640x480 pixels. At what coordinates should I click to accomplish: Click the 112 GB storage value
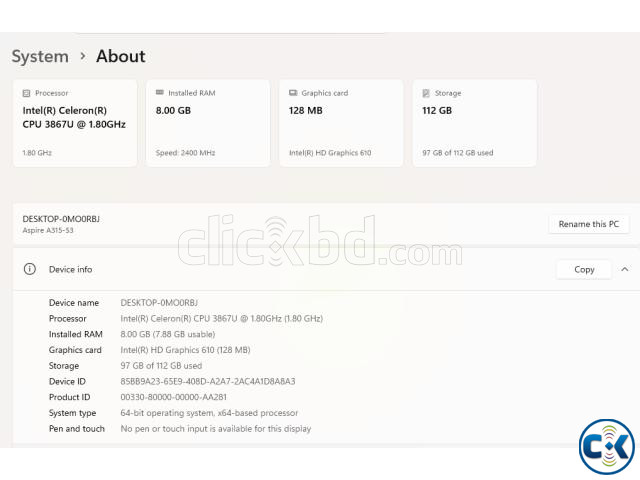(437, 111)
